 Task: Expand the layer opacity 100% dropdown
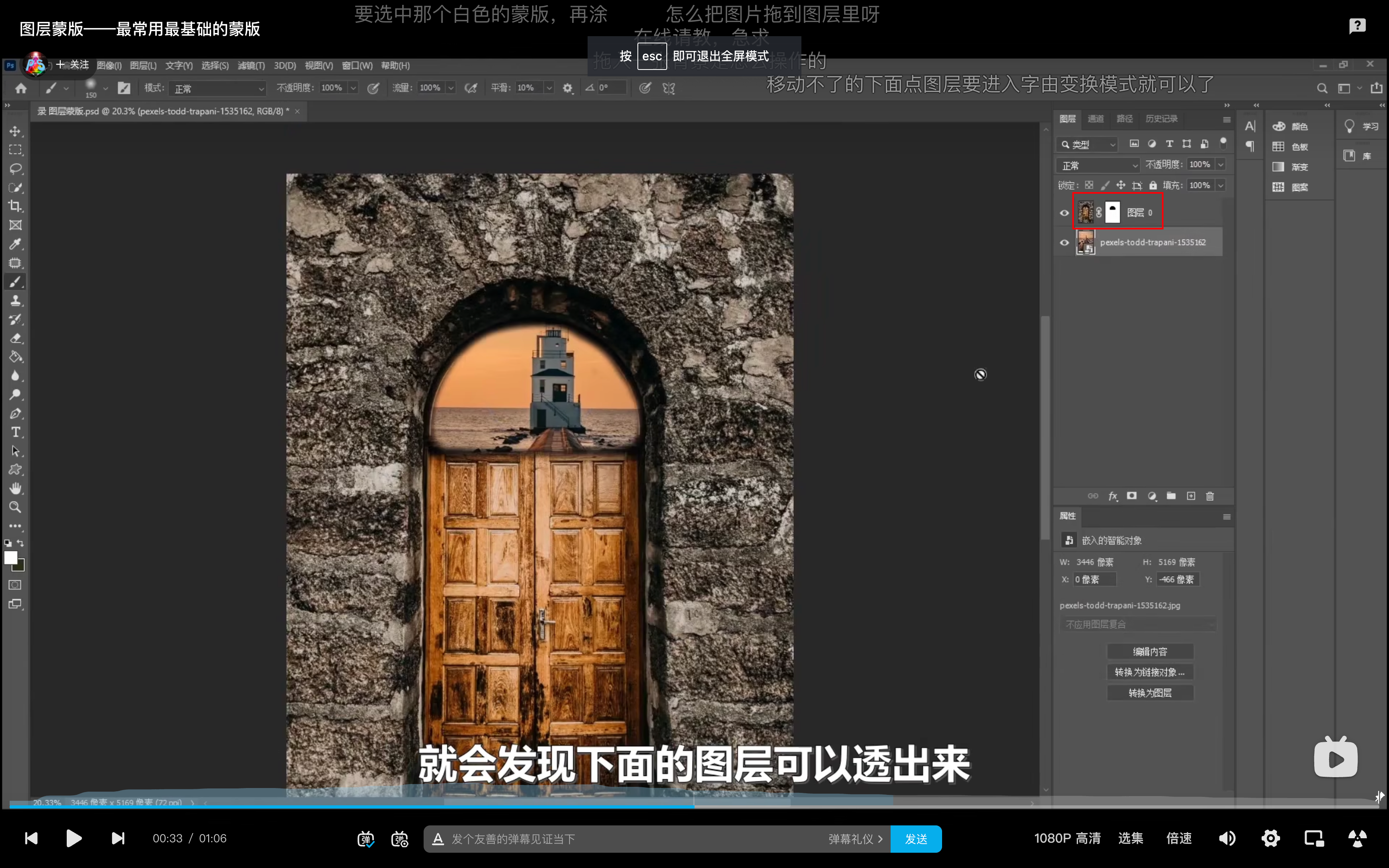(1221, 165)
